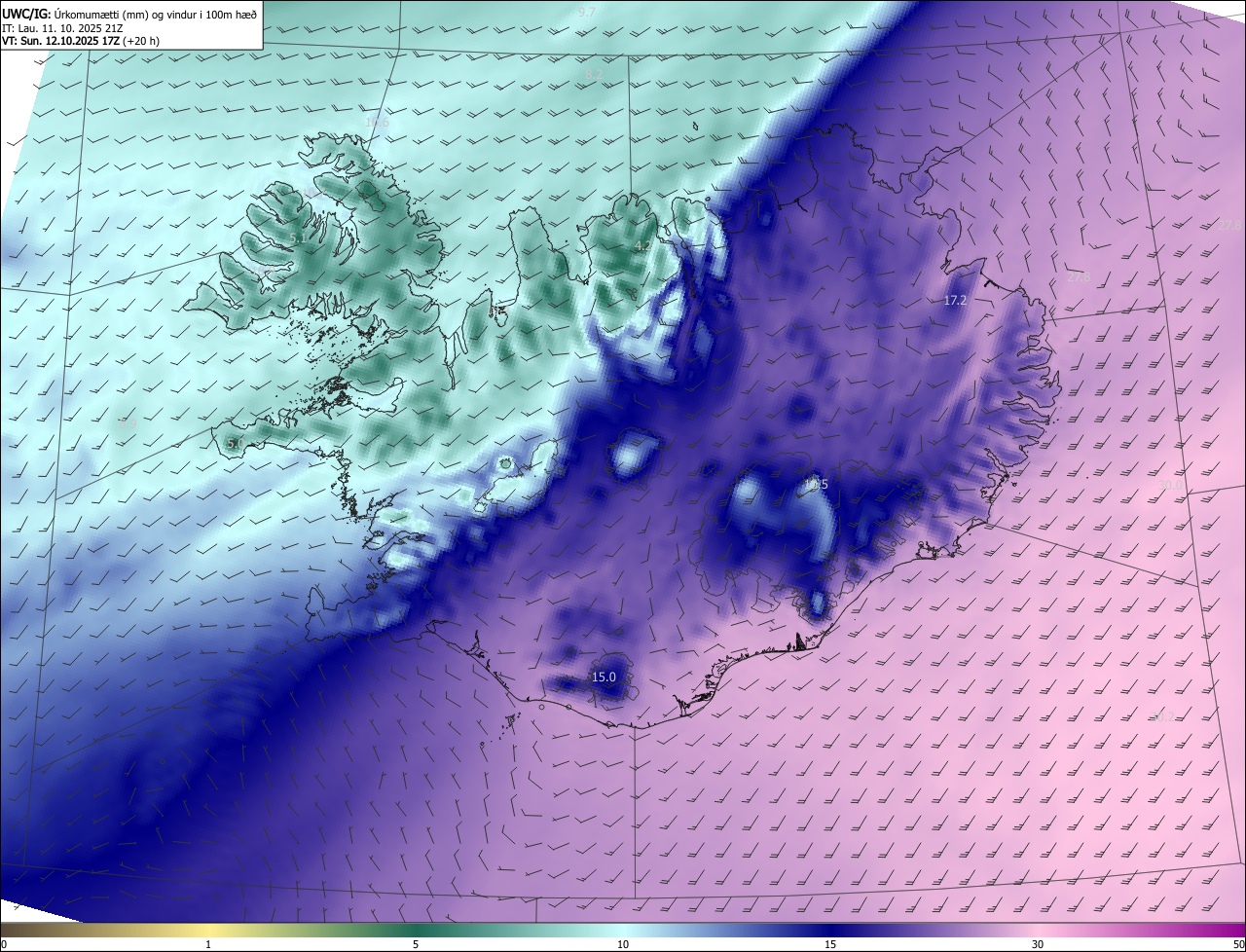Click the 1 tick on the color scale
1246x952 pixels.
[x=208, y=944]
